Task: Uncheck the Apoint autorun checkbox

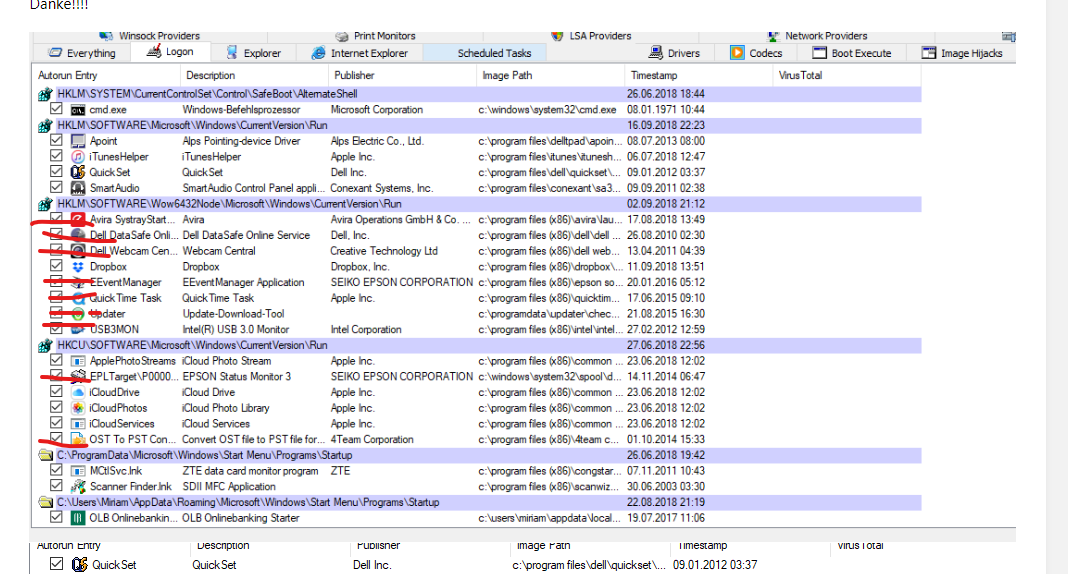Action: click(57, 140)
